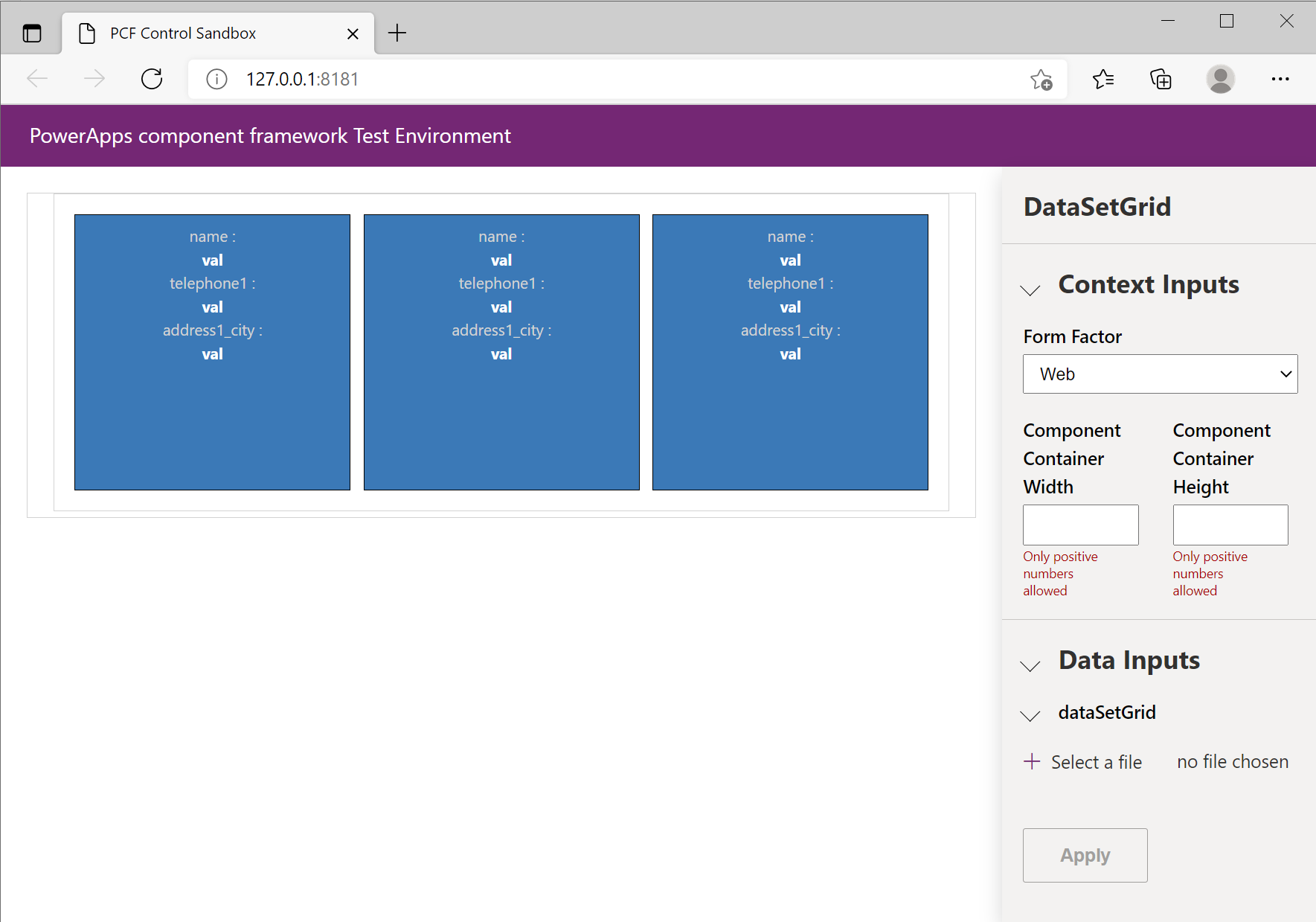Open the site information icon in address bar
This screenshot has height=922, width=1316.
pos(216,79)
